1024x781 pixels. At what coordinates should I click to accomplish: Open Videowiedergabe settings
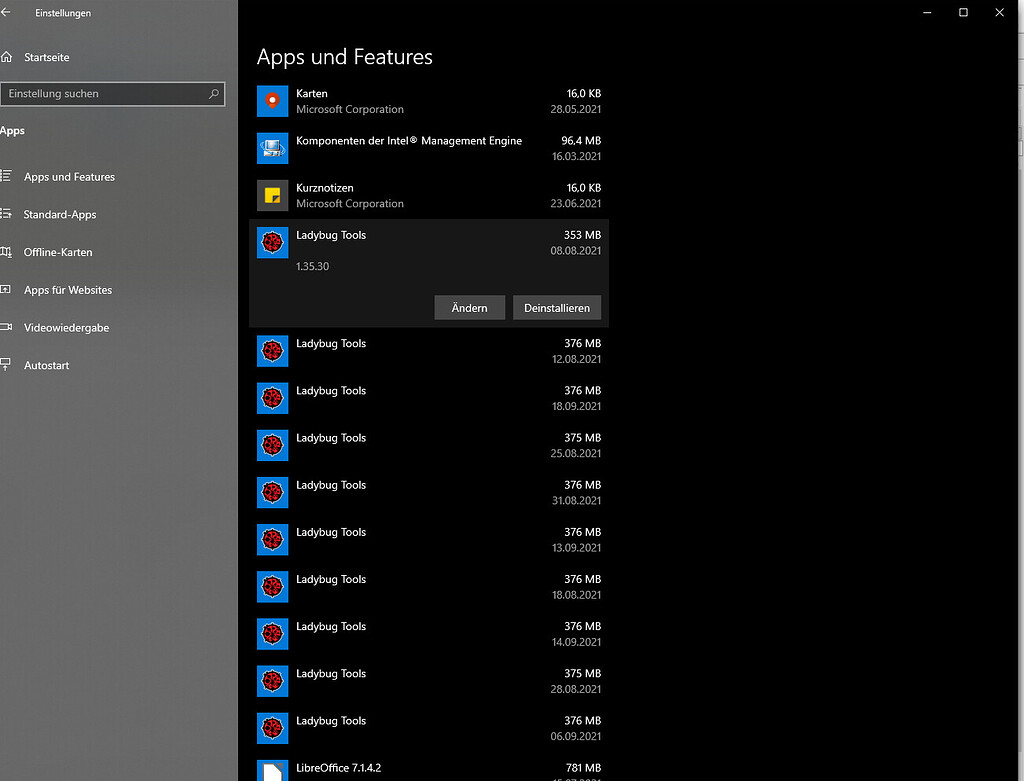point(66,328)
